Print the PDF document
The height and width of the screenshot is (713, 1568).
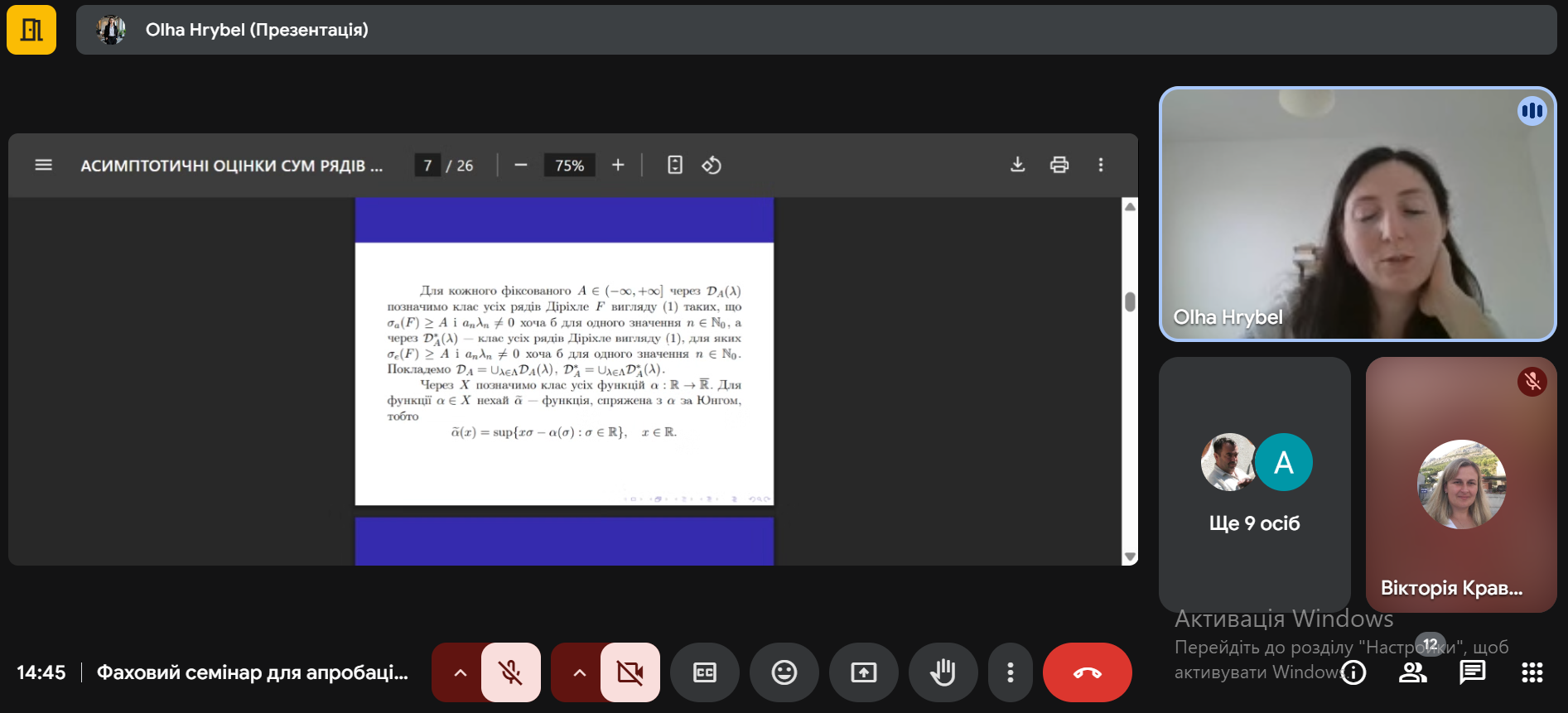[x=1059, y=165]
